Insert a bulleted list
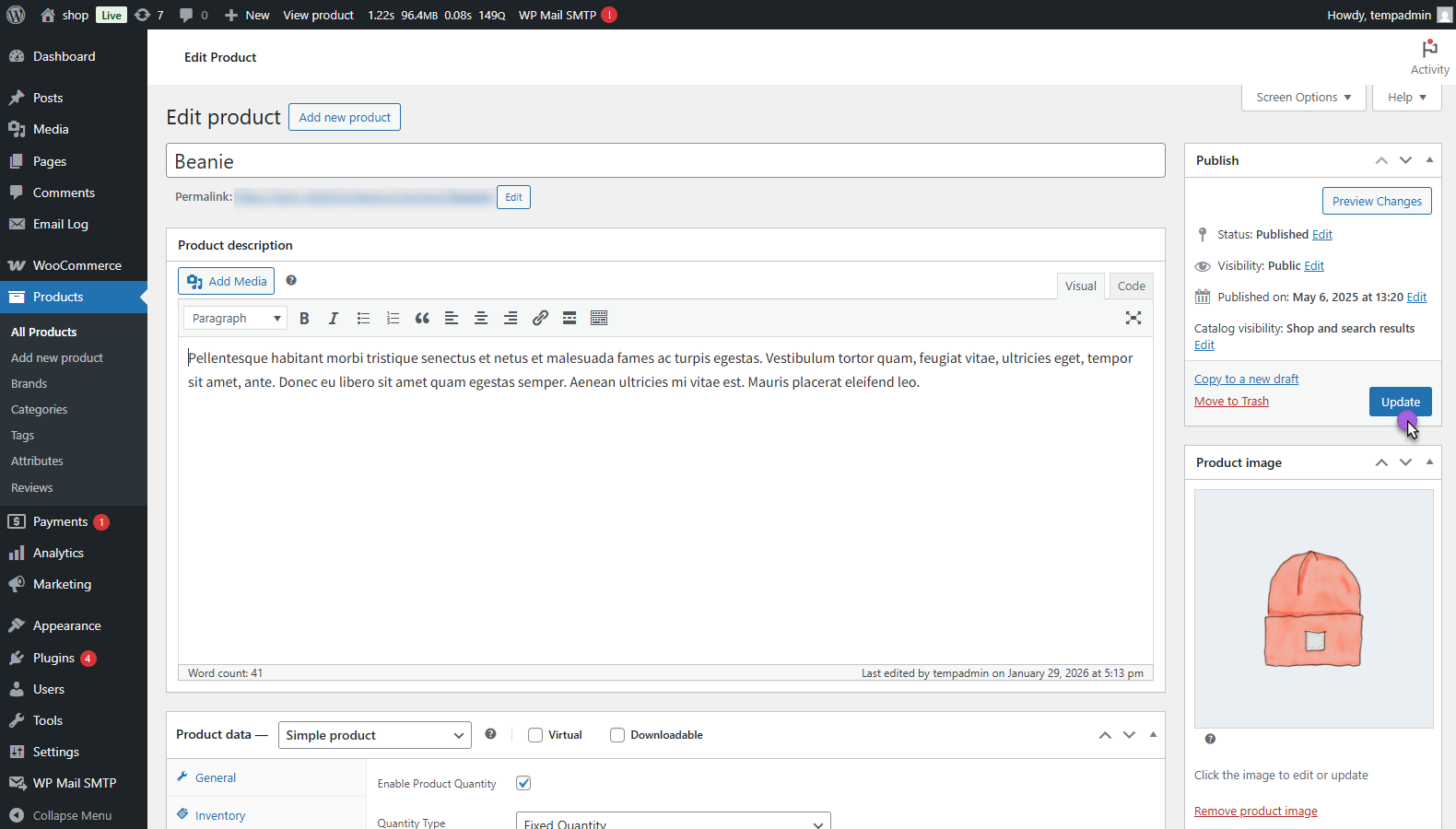1456x829 pixels. tap(363, 318)
